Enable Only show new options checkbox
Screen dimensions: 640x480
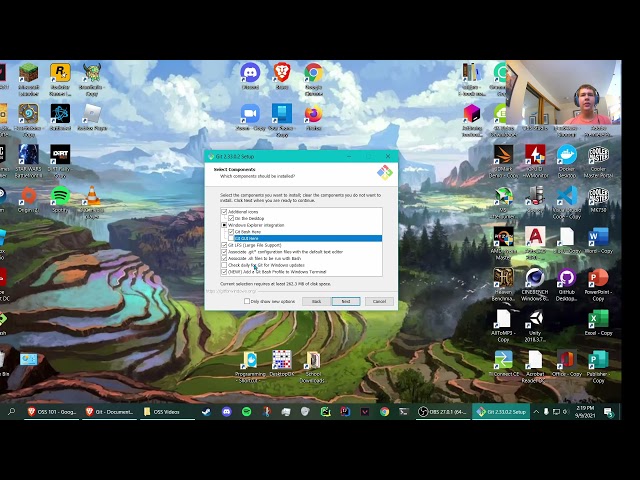pyautogui.click(x=247, y=301)
